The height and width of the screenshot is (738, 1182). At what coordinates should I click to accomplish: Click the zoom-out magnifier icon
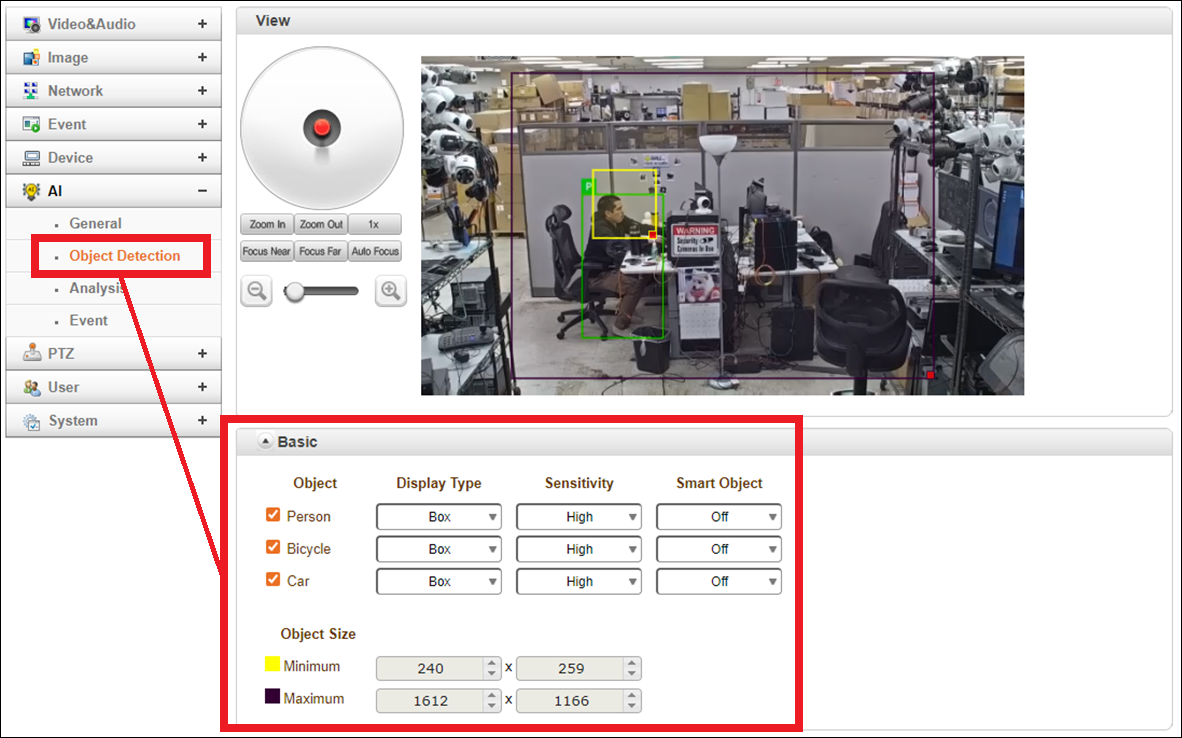tap(256, 290)
